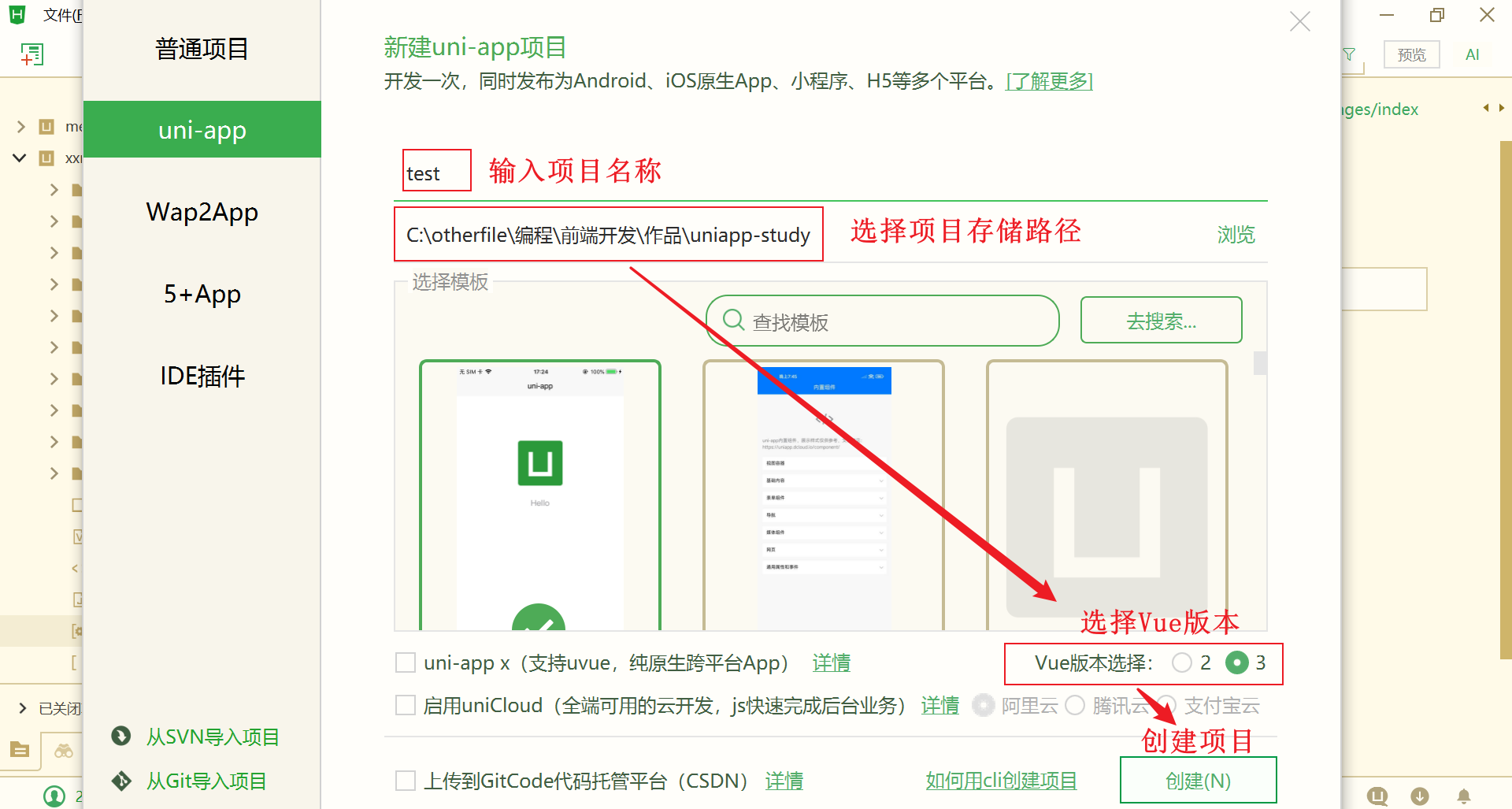Enable the uni-app x checkbox
The height and width of the screenshot is (809, 1512).
point(406,663)
